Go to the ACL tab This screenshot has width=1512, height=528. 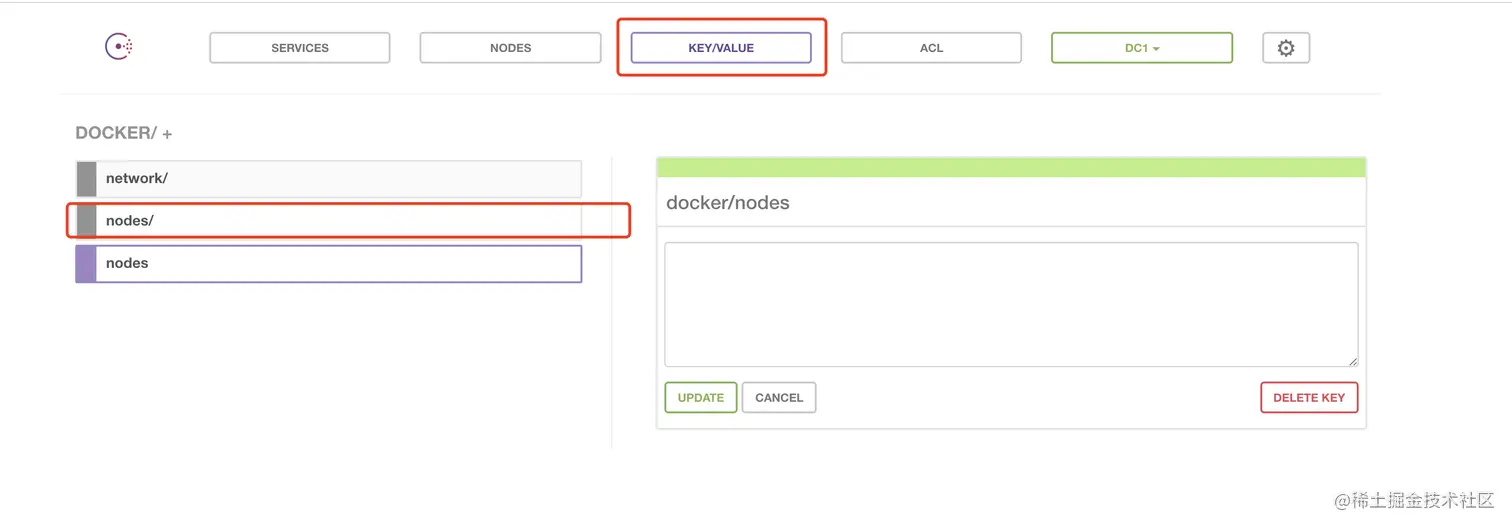point(931,48)
